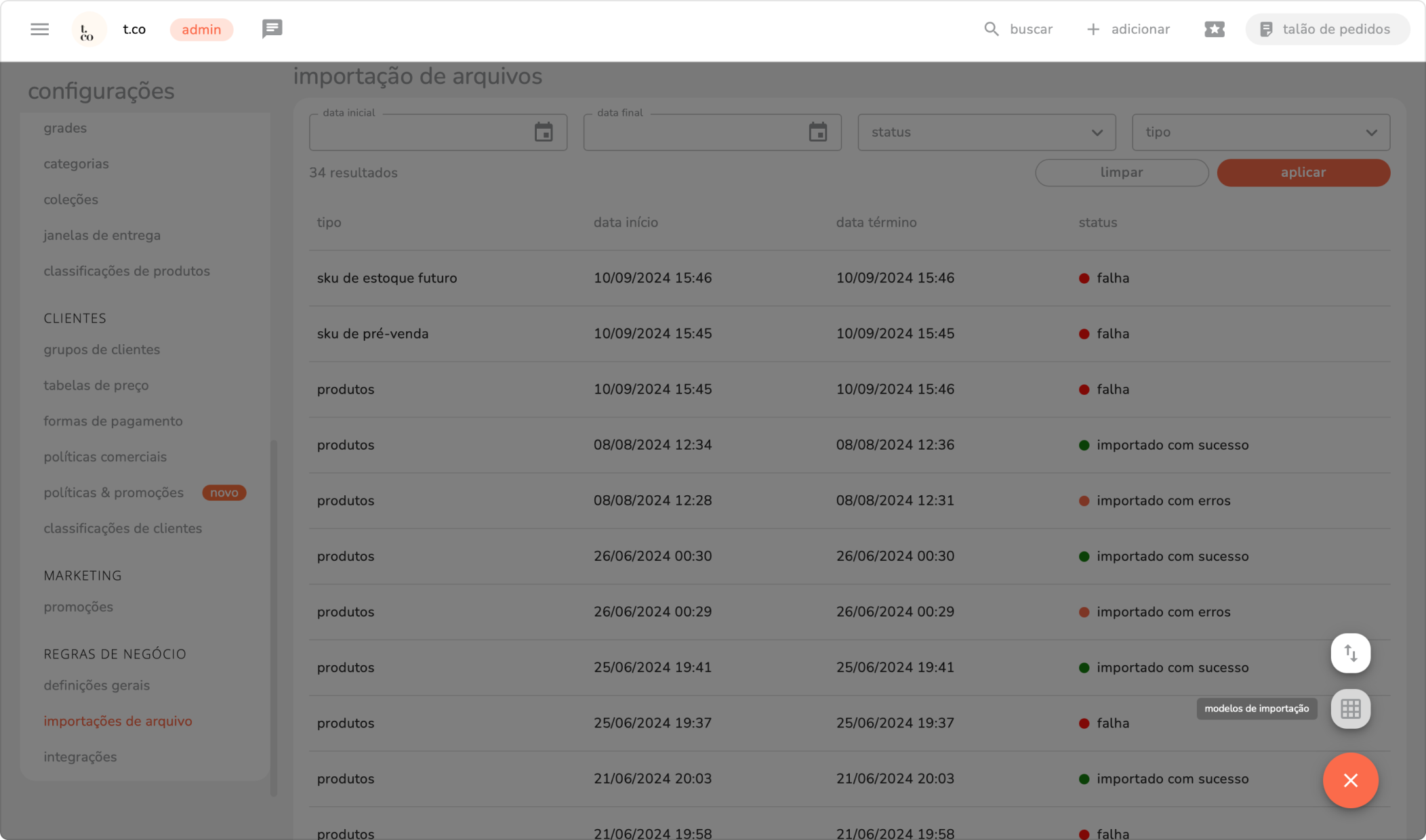Screen dimensions: 1426x840
Task: Close the floating action menu
Action: click(x=1350, y=780)
